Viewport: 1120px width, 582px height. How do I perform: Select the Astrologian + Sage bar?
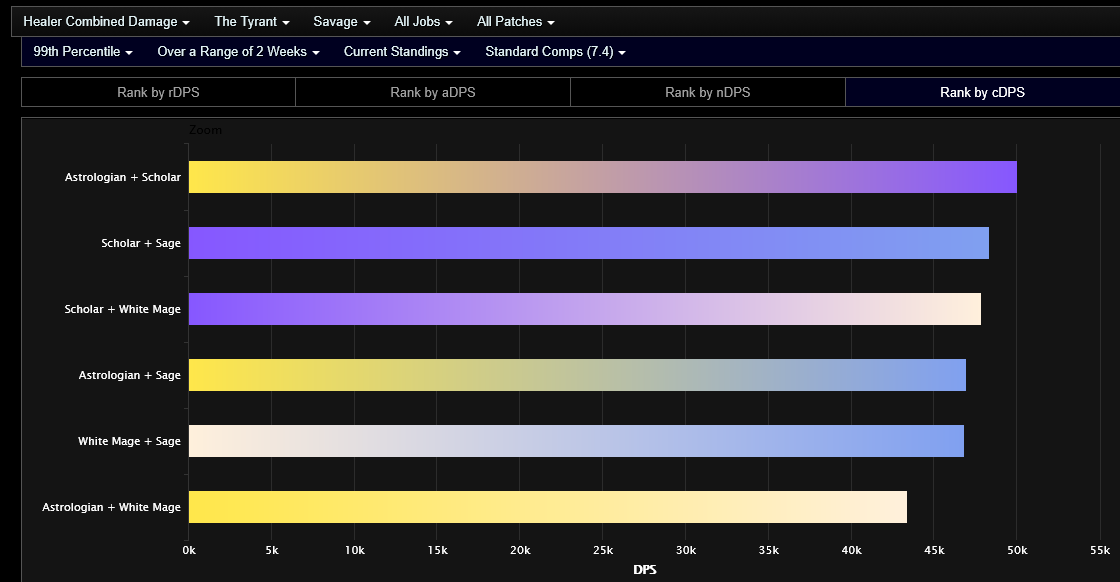click(x=577, y=375)
